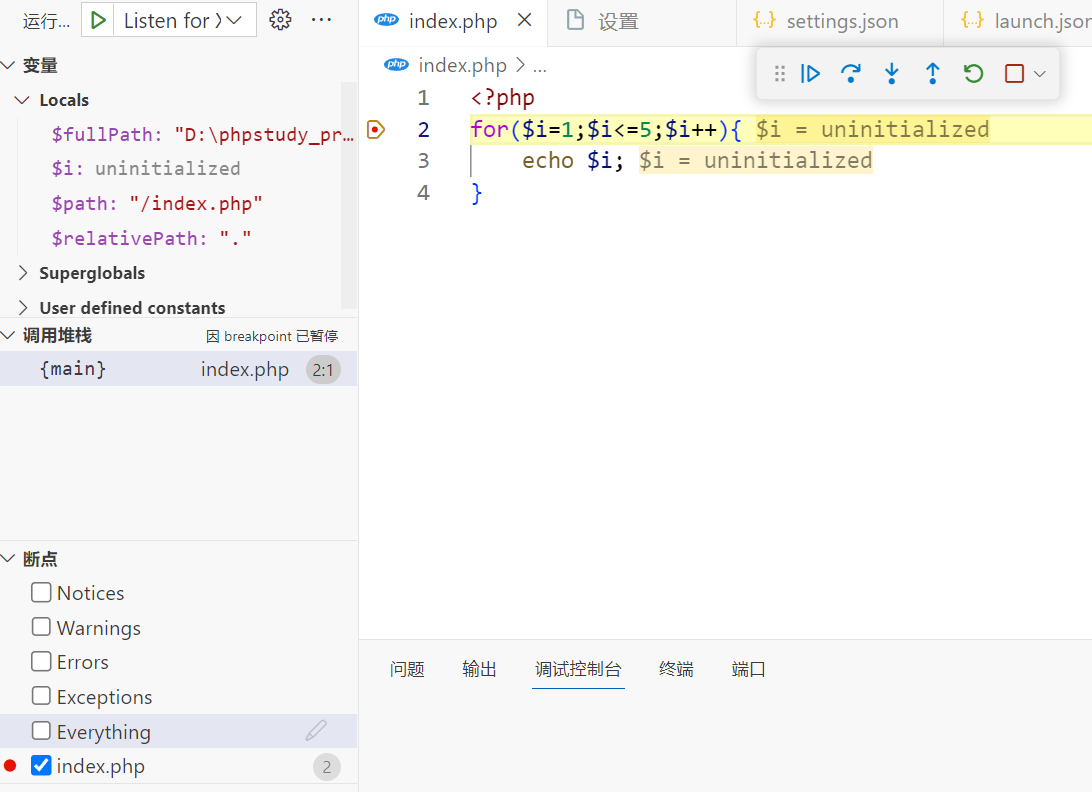The width and height of the screenshot is (1092, 792).
Task: Start debugging with green play icon
Action: (x=98, y=20)
